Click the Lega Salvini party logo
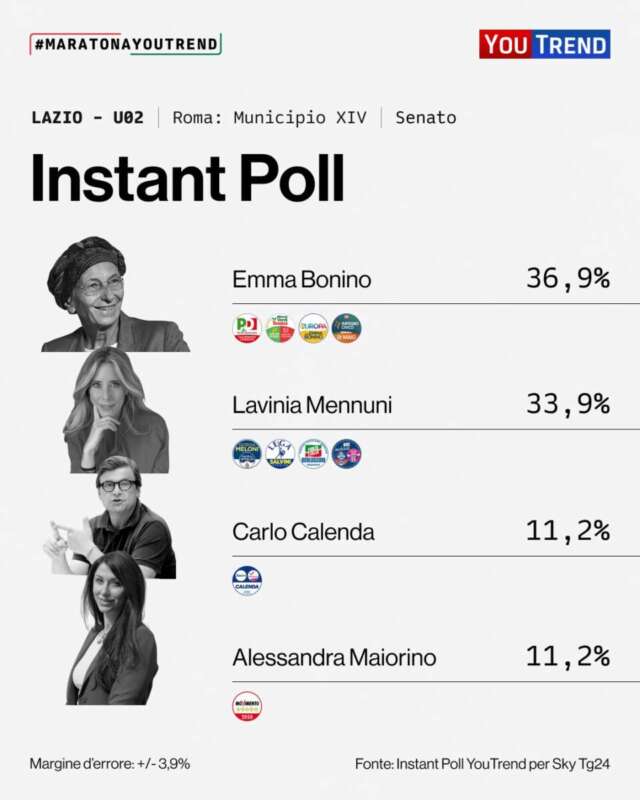Screen dimensions: 640x800 coord(280,454)
